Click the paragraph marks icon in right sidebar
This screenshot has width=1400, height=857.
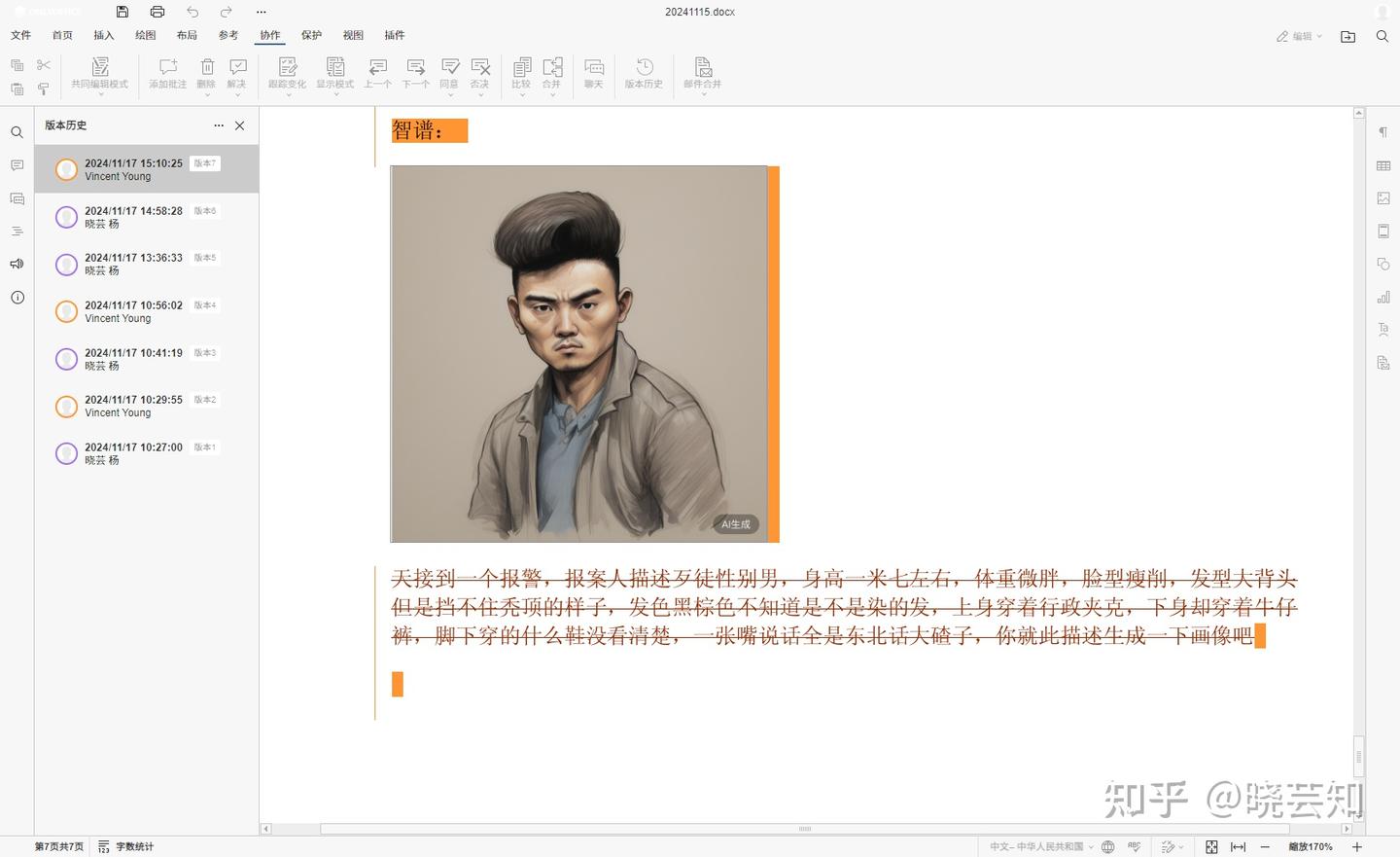[x=1382, y=132]
